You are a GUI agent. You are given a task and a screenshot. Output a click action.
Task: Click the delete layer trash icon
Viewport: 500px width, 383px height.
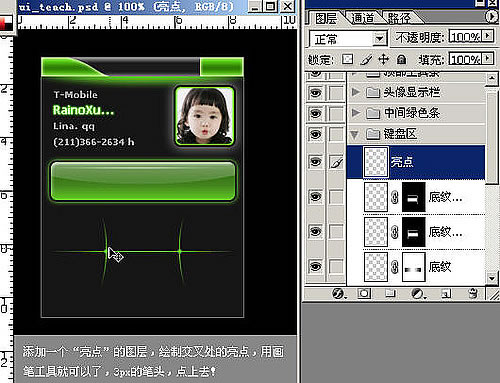[x=473, y=293]
